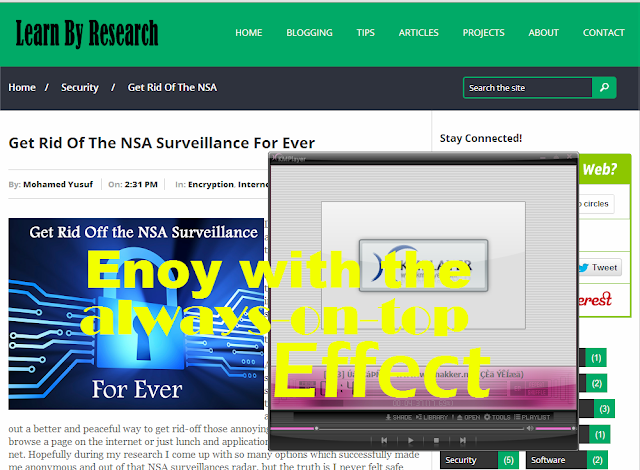Click the Shade button in KMPlayer
Screen dimensions: 640x470
398,417
